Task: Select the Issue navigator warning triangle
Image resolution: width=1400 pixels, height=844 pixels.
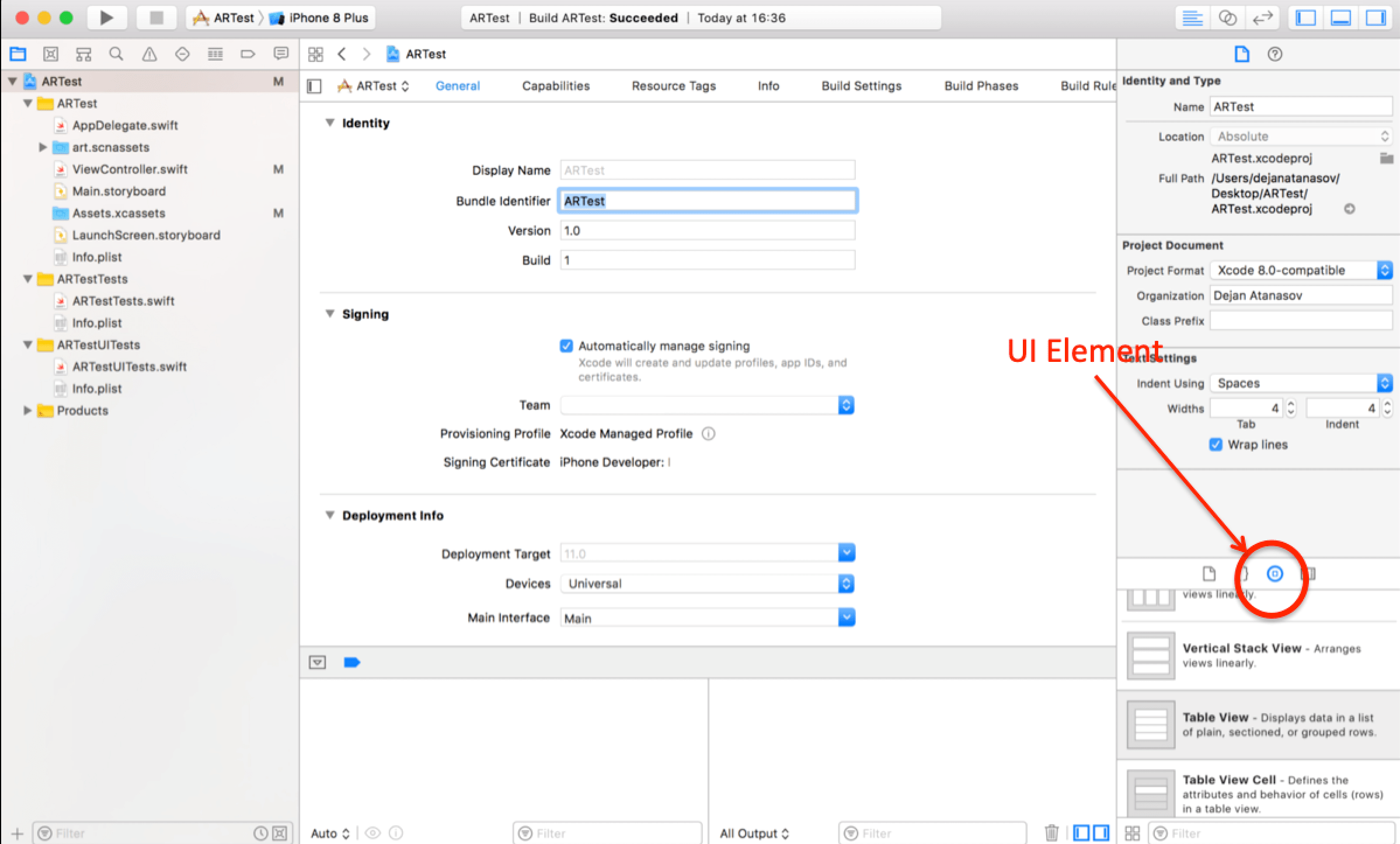Action: [150, 53]
